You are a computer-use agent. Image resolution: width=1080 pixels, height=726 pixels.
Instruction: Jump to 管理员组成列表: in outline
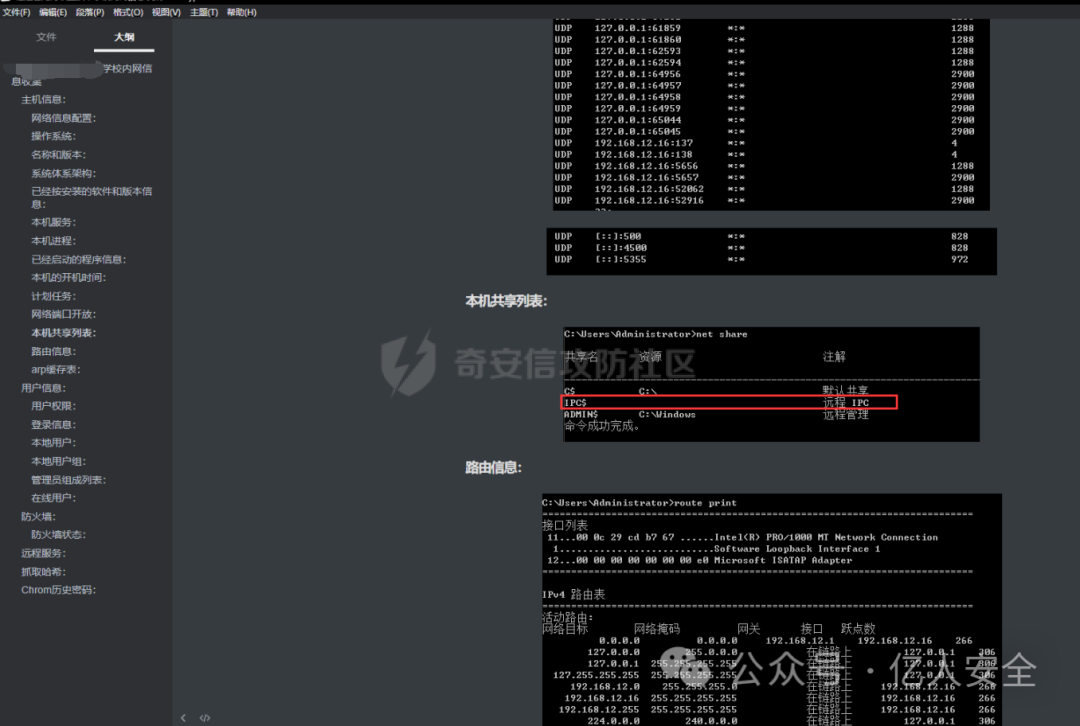(68, 480)
